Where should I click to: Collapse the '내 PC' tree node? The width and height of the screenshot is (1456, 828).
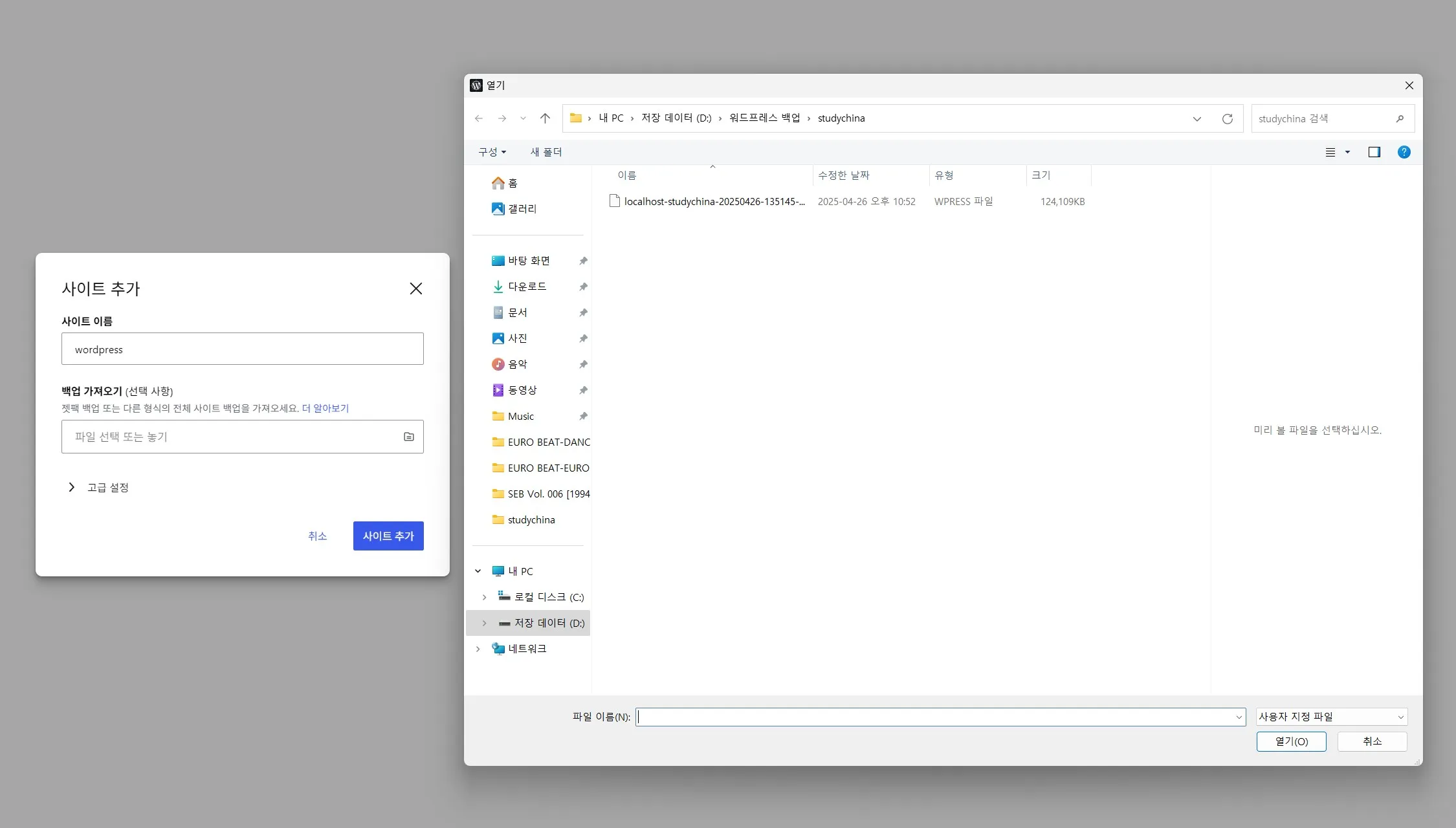(478, 571)
